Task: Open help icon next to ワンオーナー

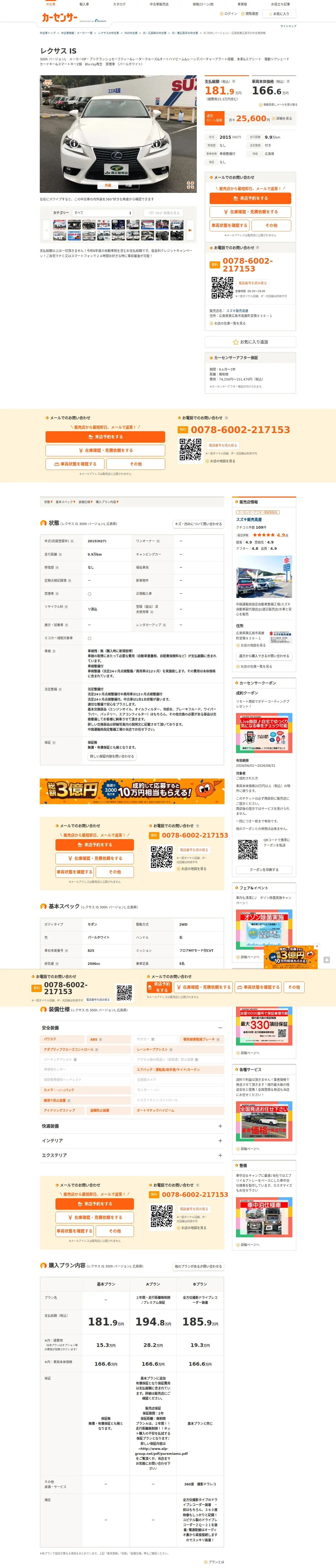Action: click(x=158, y=541)
